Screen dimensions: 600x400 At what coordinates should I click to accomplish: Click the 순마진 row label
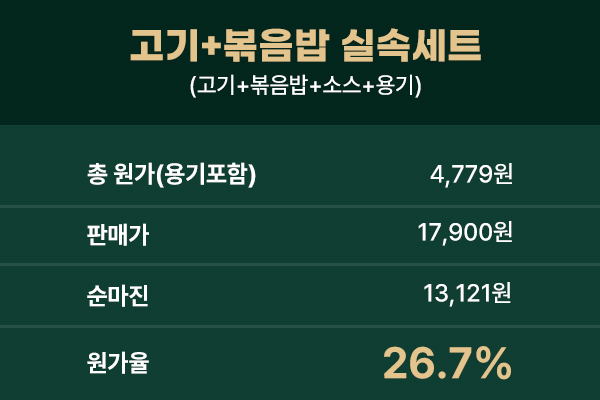[x=117, y=296]
